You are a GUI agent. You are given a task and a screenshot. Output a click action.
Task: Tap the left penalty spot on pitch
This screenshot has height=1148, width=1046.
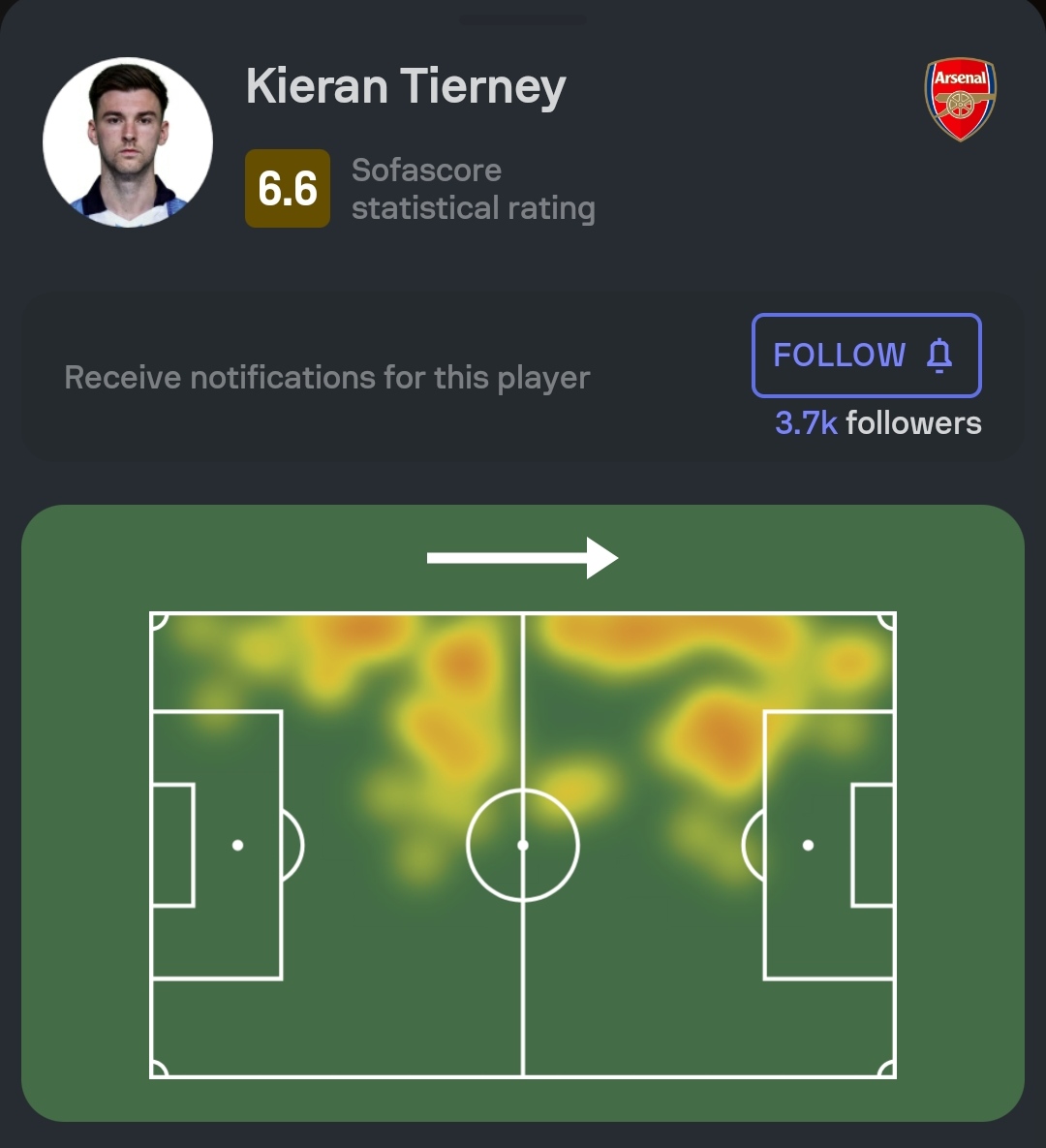237,845
